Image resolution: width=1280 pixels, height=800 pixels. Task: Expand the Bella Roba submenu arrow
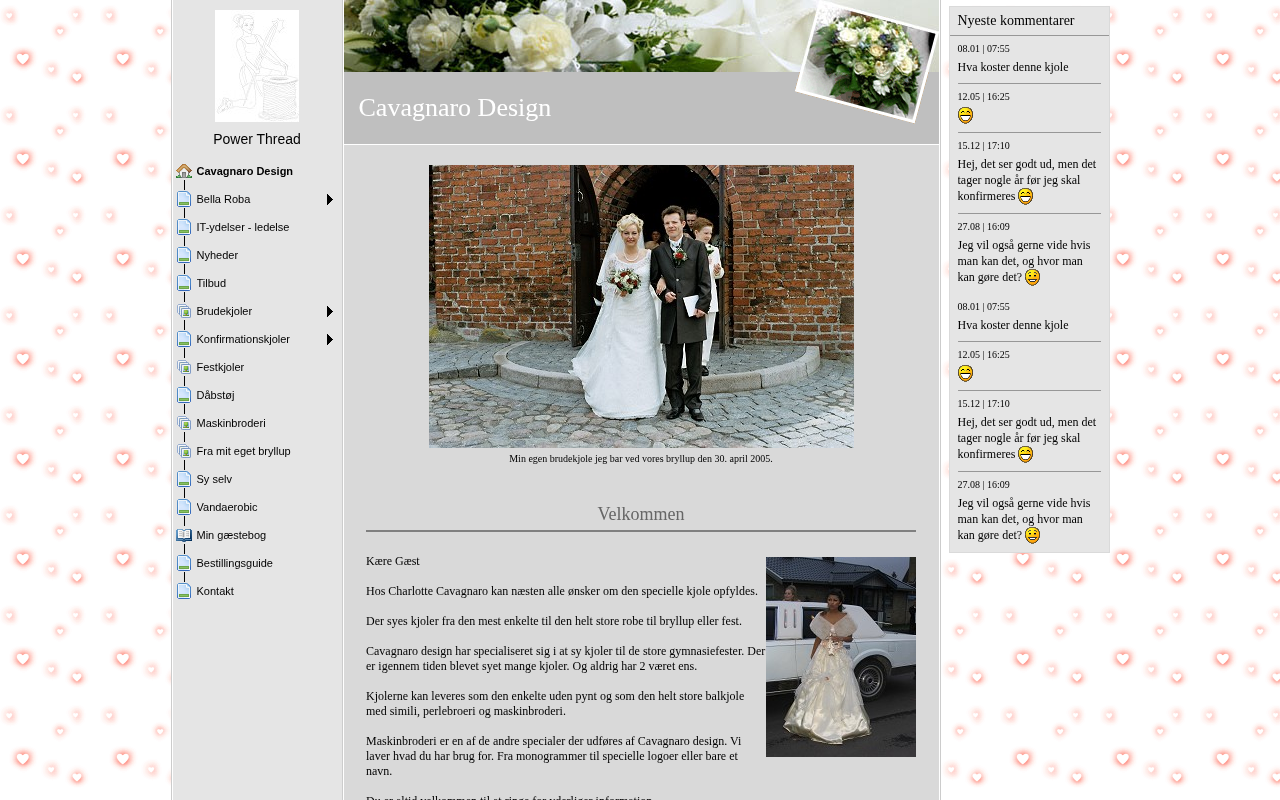point(330,200)
